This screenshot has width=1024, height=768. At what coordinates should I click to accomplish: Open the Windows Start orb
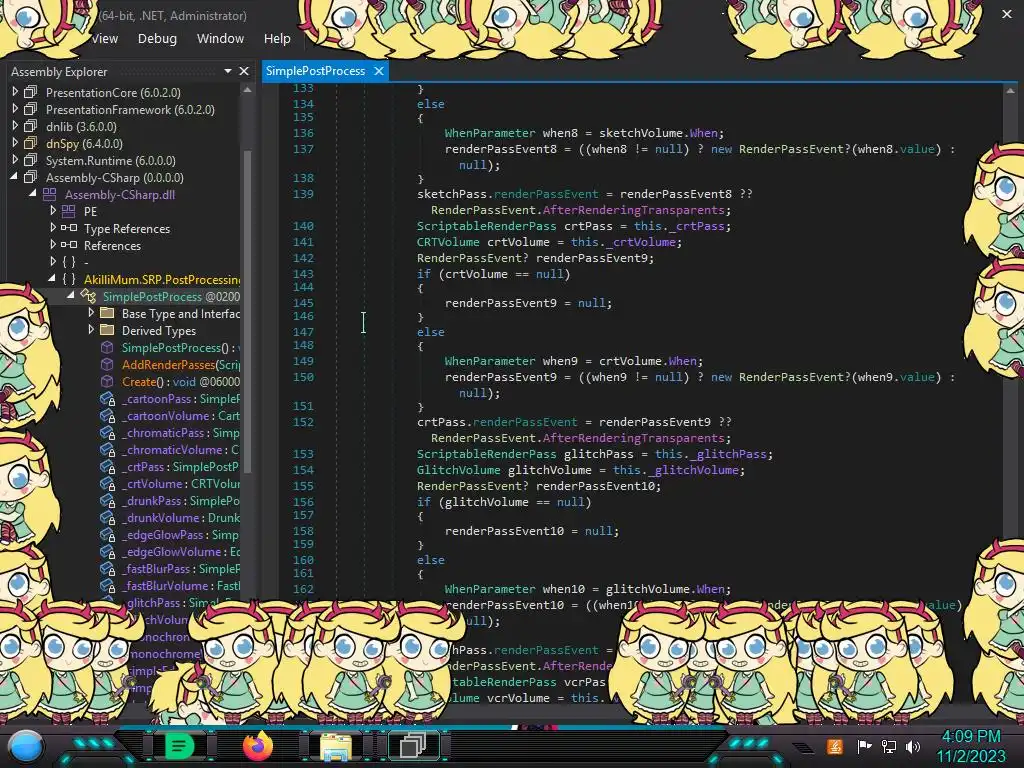click(x=26, y=746)
